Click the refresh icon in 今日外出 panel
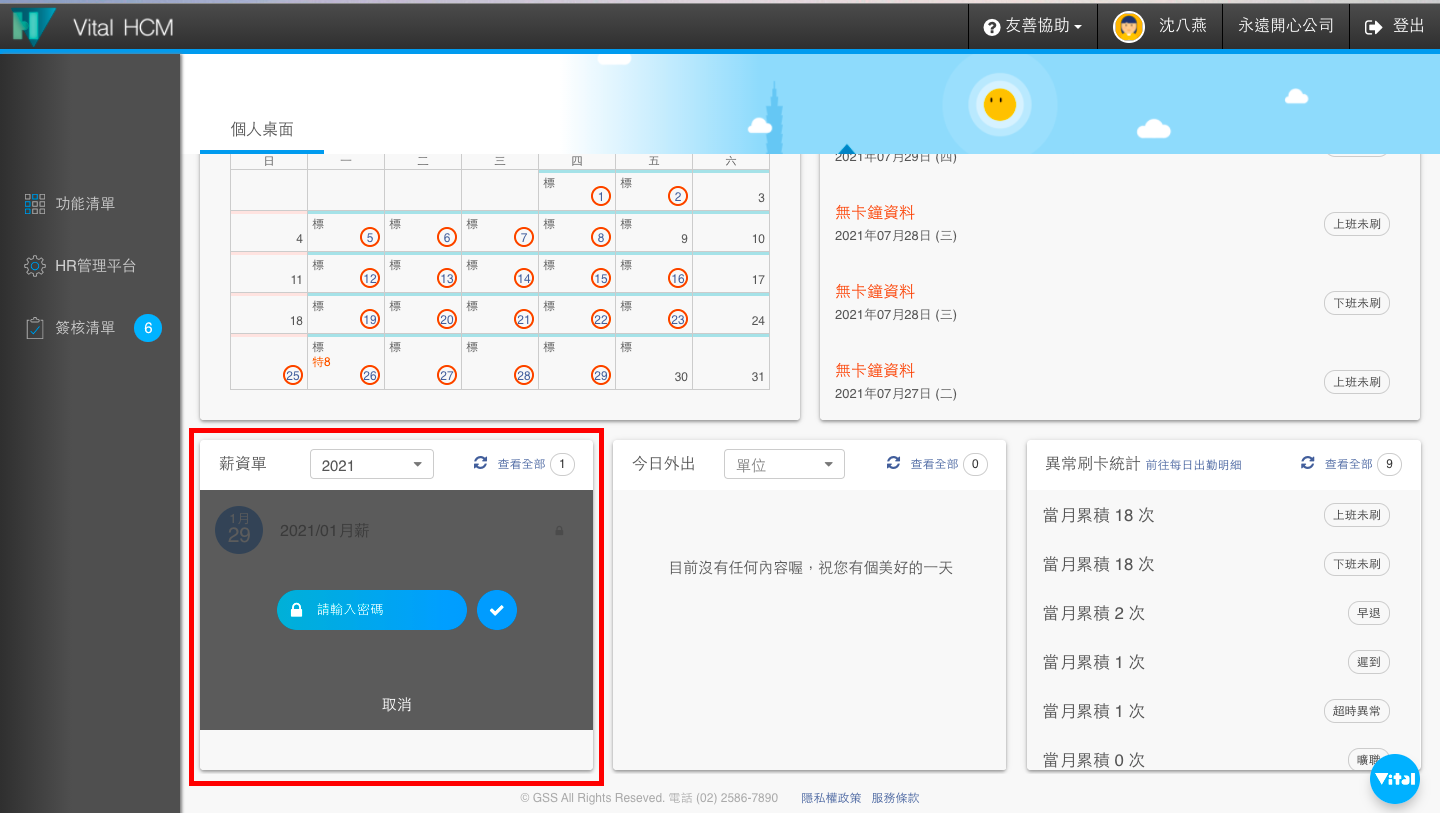This screenshot has width=1440, height=813. point(894,463)
